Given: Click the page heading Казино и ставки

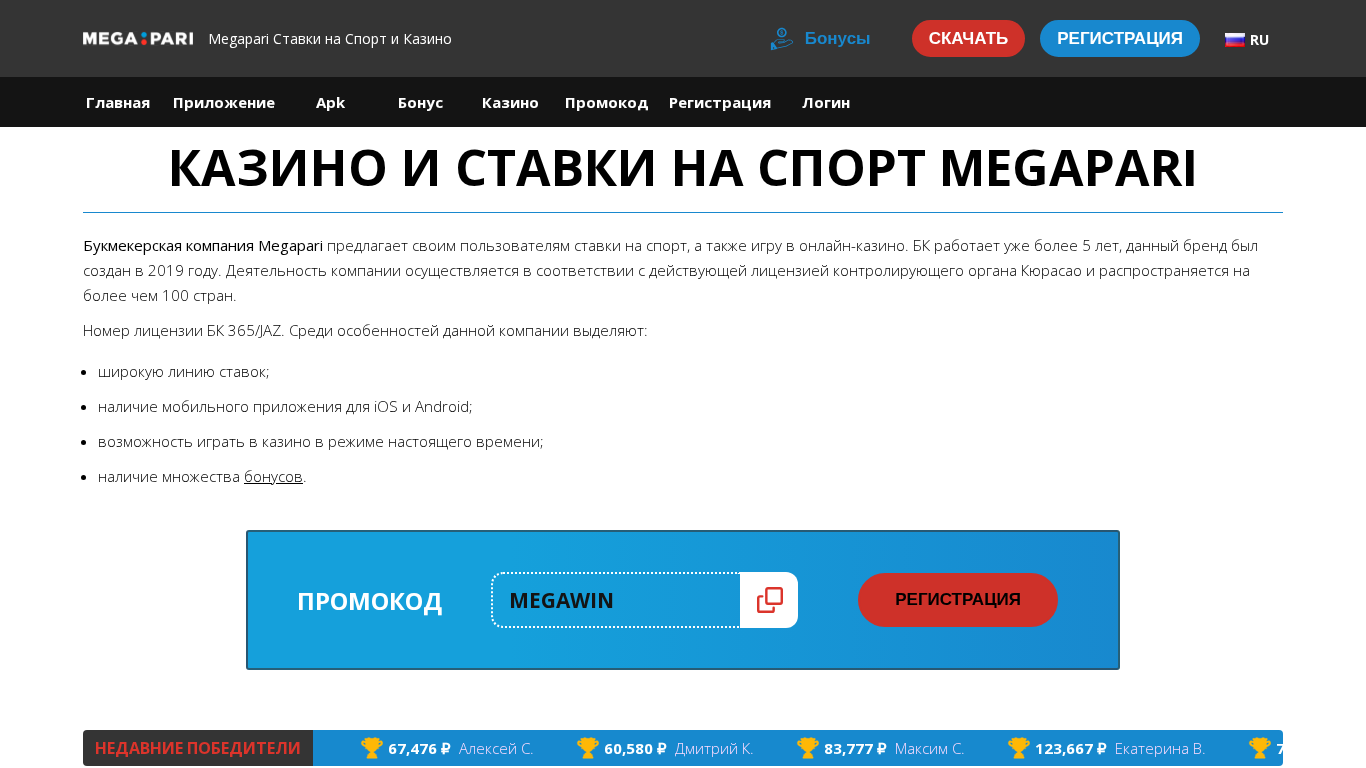Looking at the screenshot, I should click(683, 168).
